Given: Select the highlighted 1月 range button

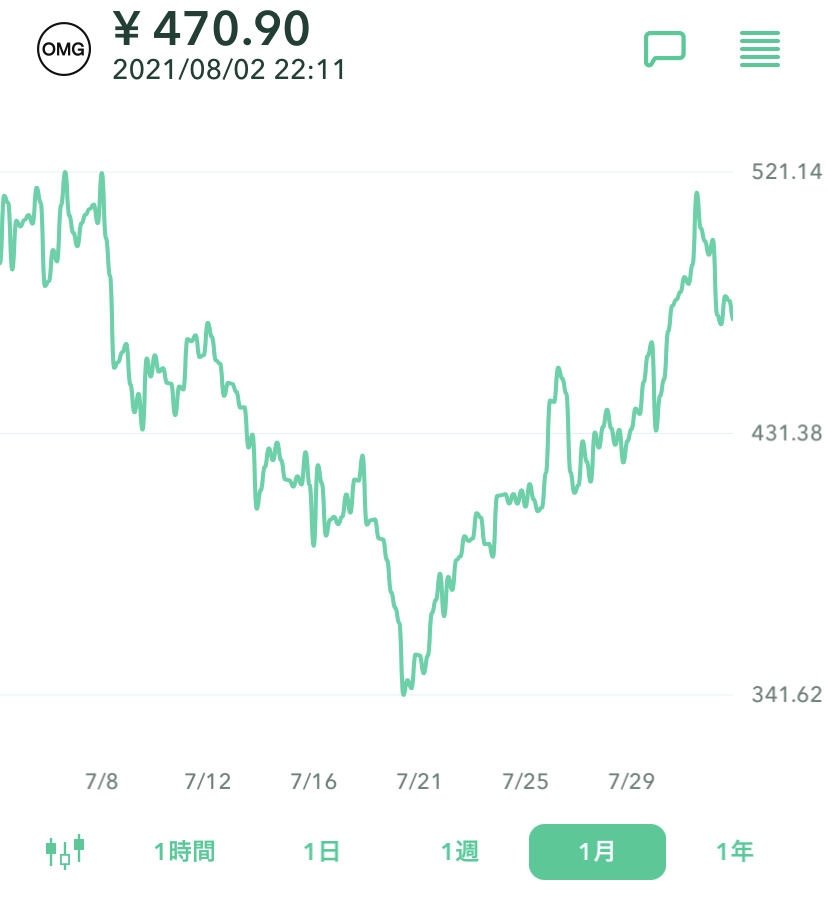Looking at the screenshot, I should coord(597,852).
